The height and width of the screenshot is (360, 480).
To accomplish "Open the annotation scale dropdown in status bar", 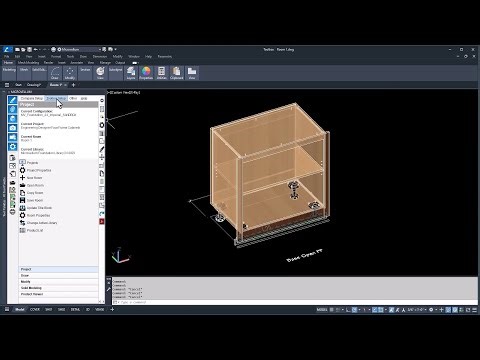I will [417, 310].
